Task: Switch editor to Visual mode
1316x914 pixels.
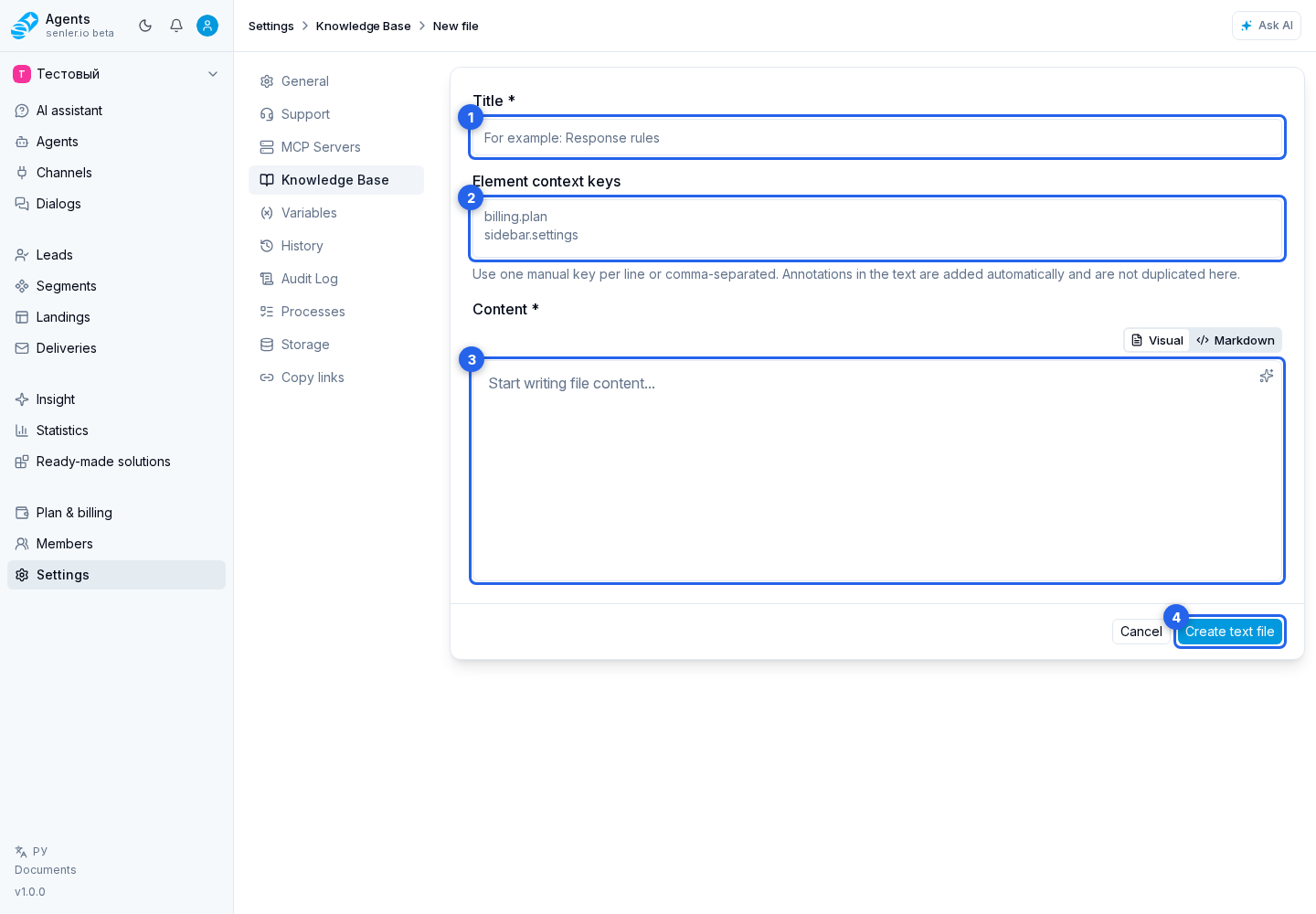Action: pyautogui.click(x=1157, y=340)
